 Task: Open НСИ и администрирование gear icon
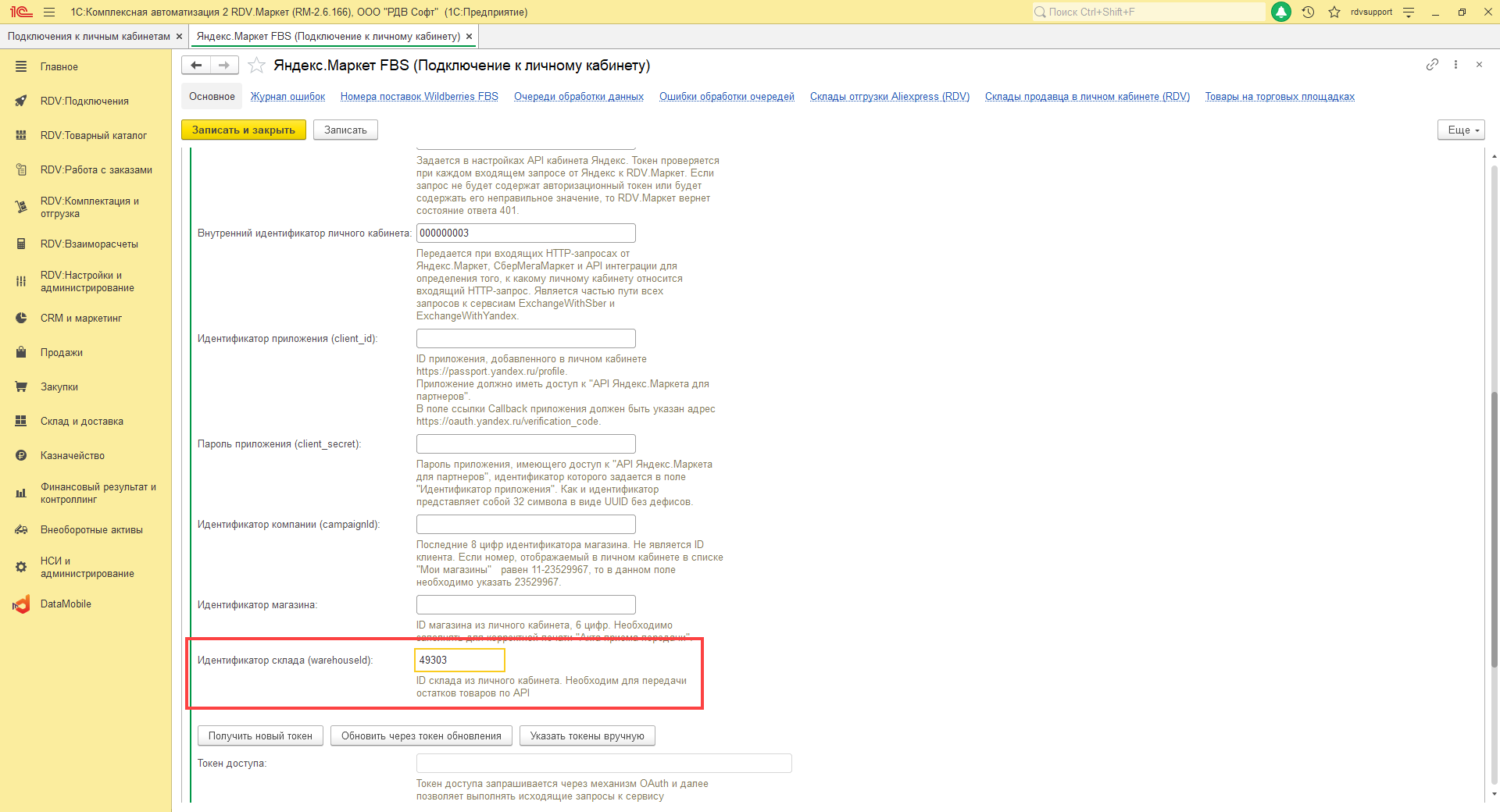point(21,568)
